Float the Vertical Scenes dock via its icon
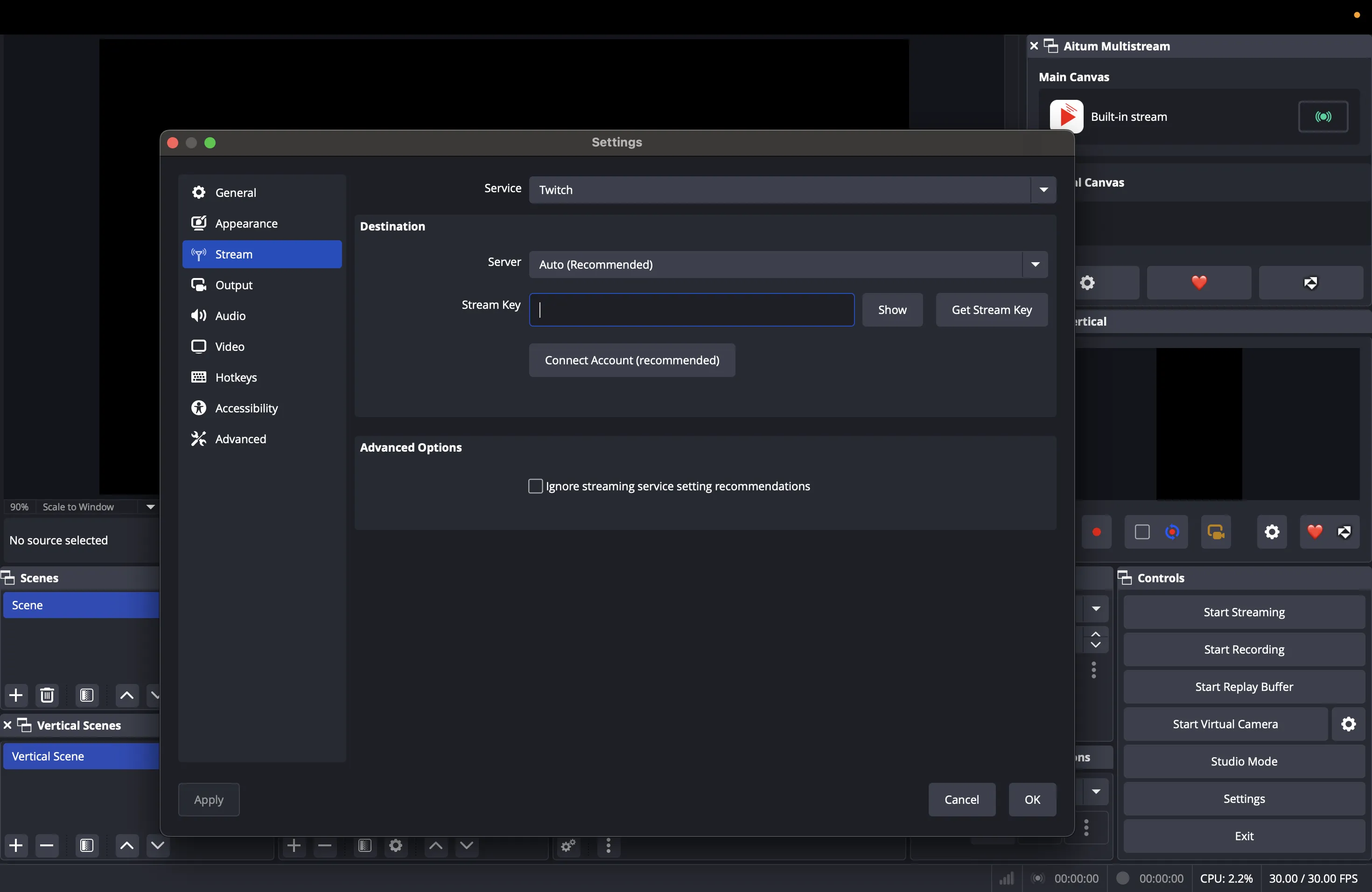The width and height of the screenshot is (1372, 892). (x=25, y=725)
